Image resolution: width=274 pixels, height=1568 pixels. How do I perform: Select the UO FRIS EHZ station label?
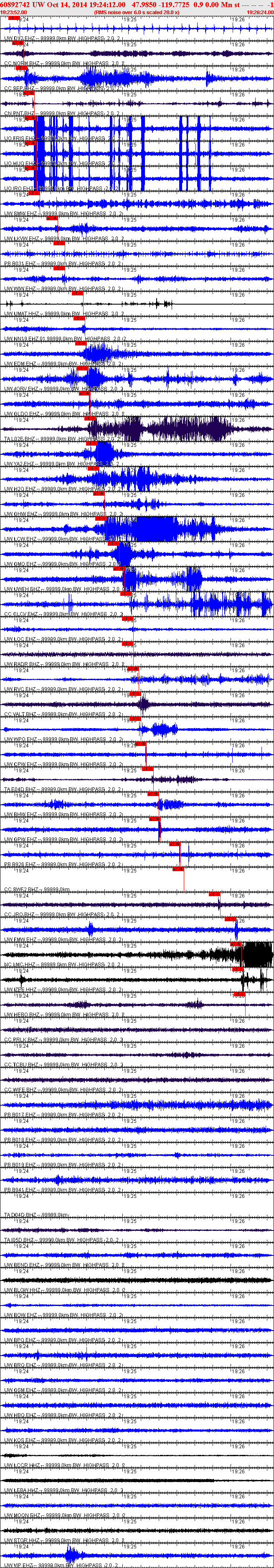tap(63, 138)
